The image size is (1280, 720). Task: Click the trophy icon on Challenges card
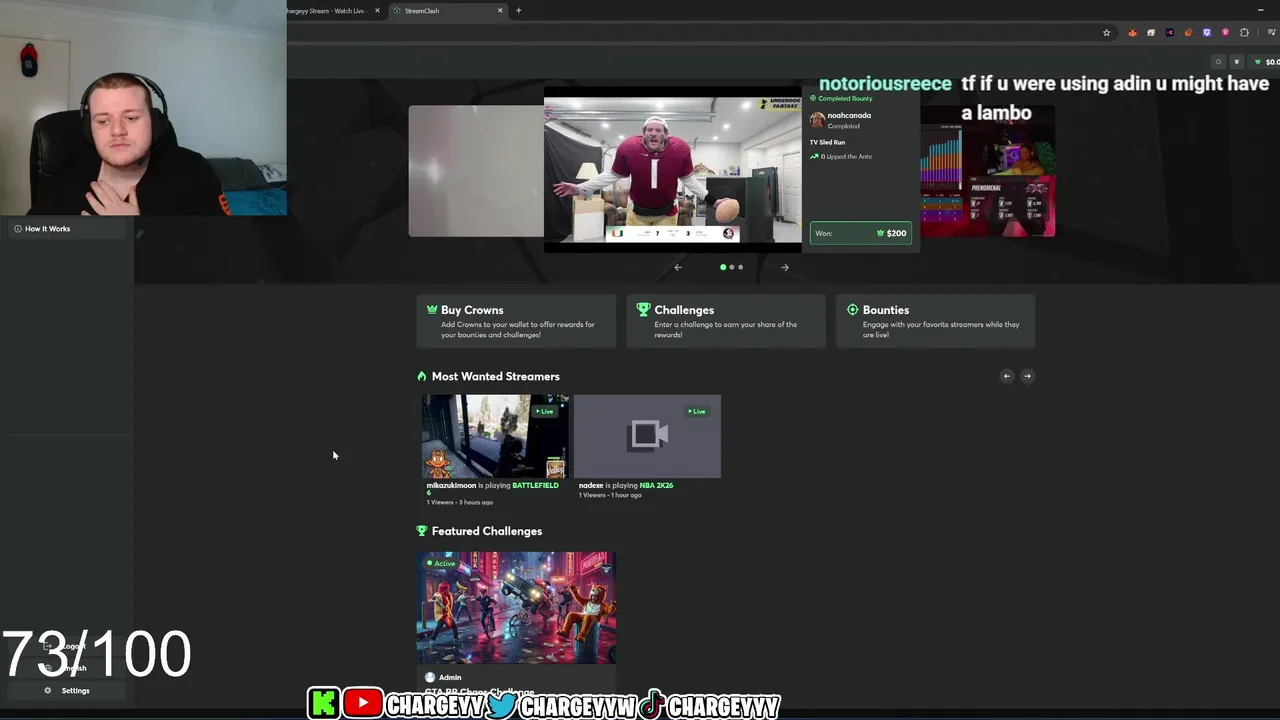point(643,310)
